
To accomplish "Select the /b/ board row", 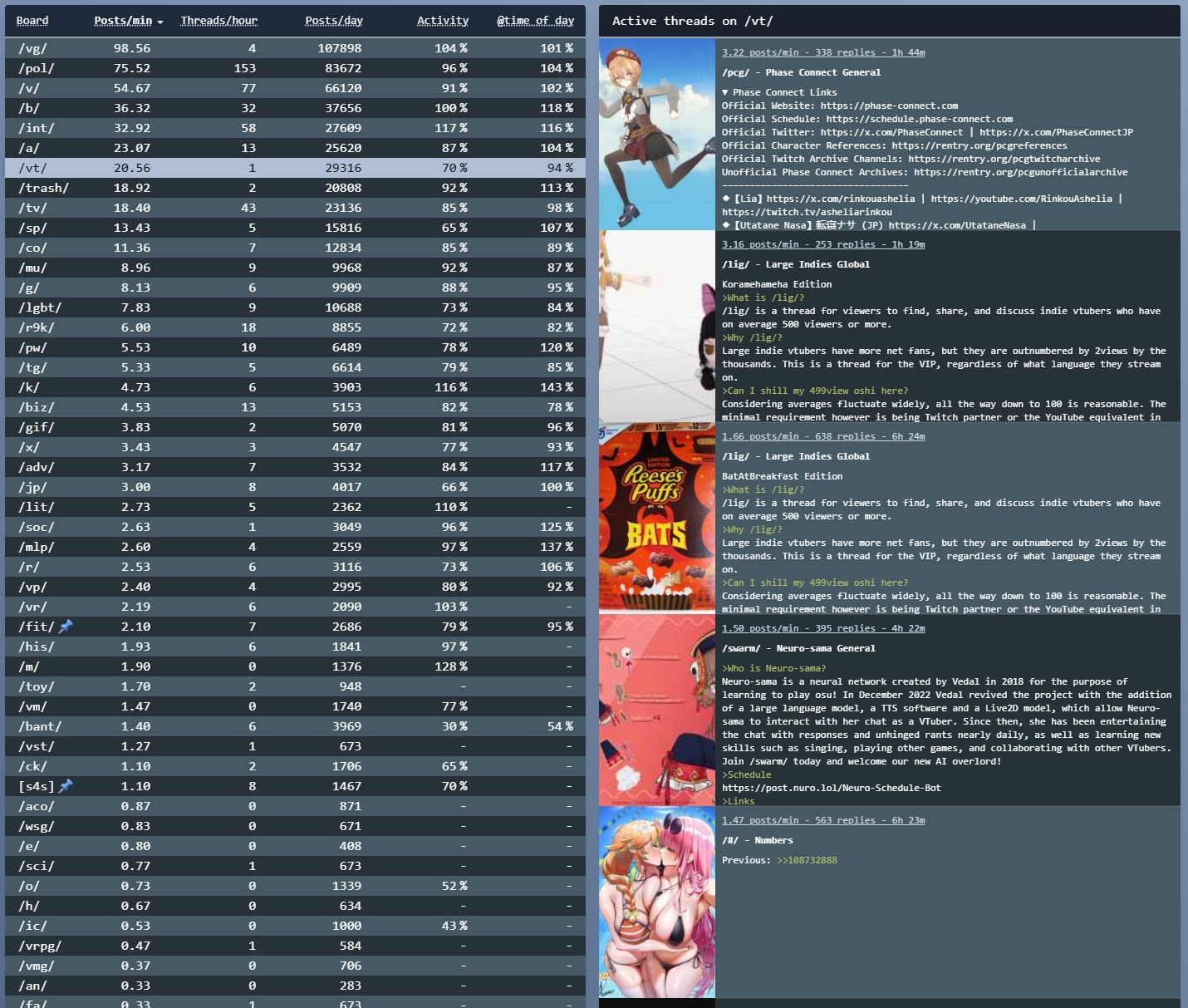I will [295, 108].
